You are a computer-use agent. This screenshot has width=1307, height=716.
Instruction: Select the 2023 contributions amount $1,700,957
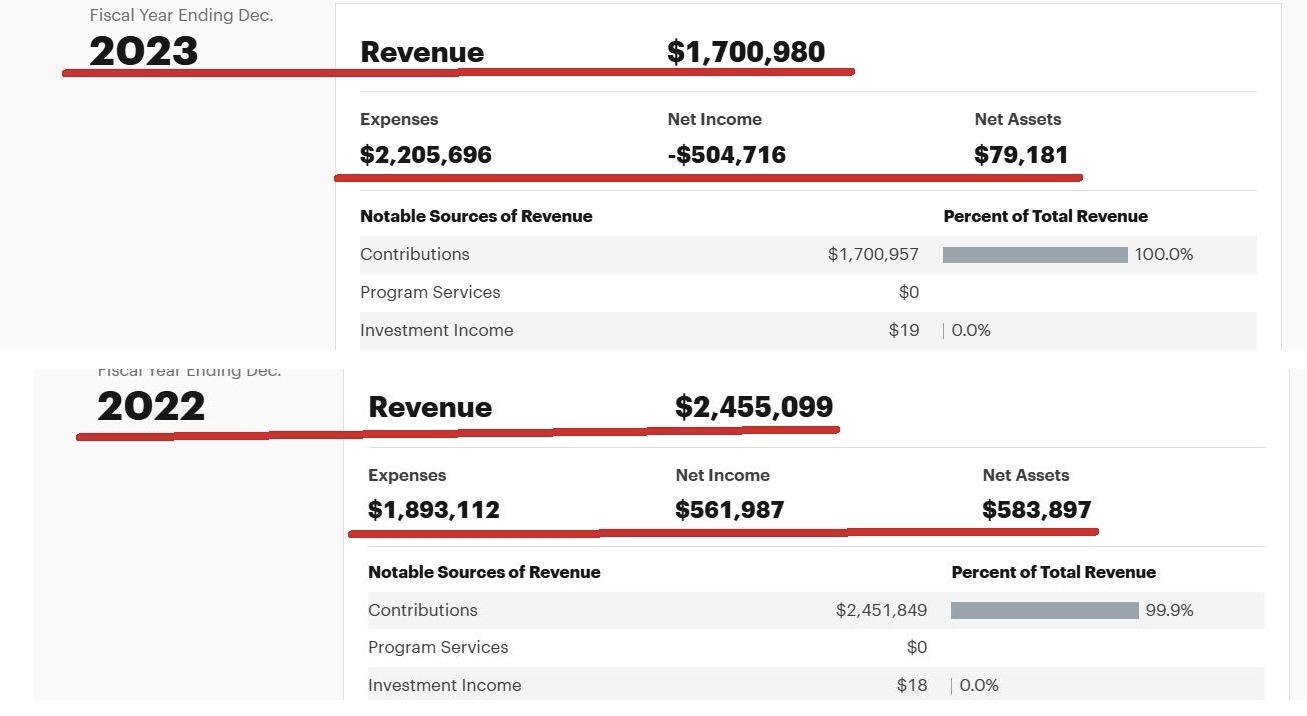tap(873, 254)
